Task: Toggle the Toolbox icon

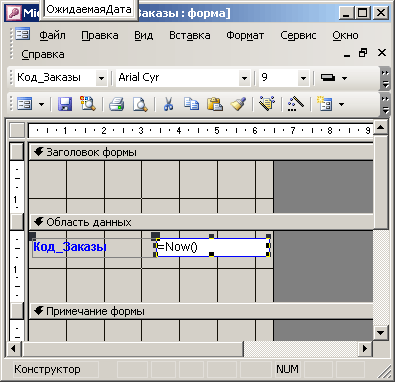Action: coord(295,104)
